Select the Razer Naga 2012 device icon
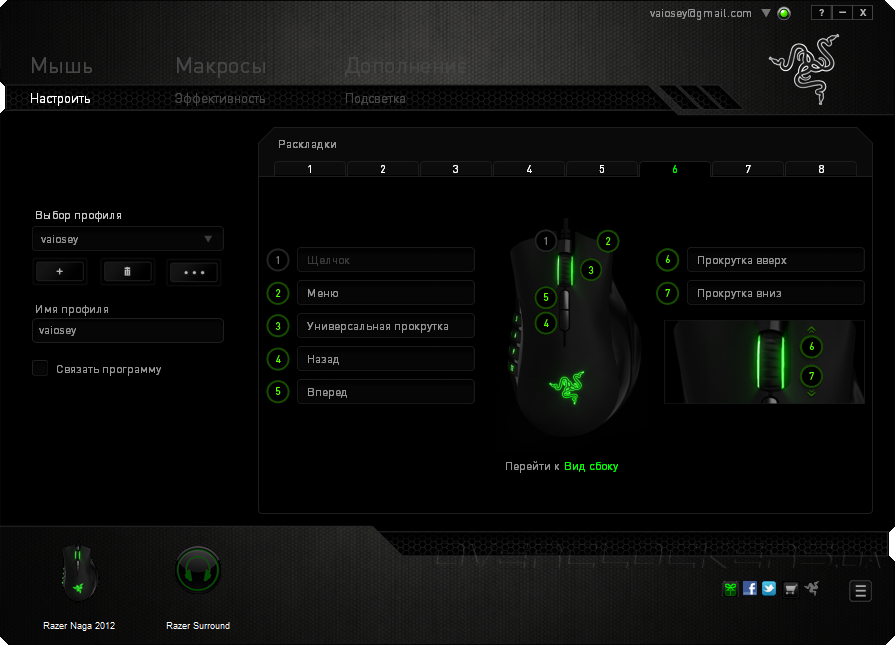896x646 pixels. coord(79,573)
